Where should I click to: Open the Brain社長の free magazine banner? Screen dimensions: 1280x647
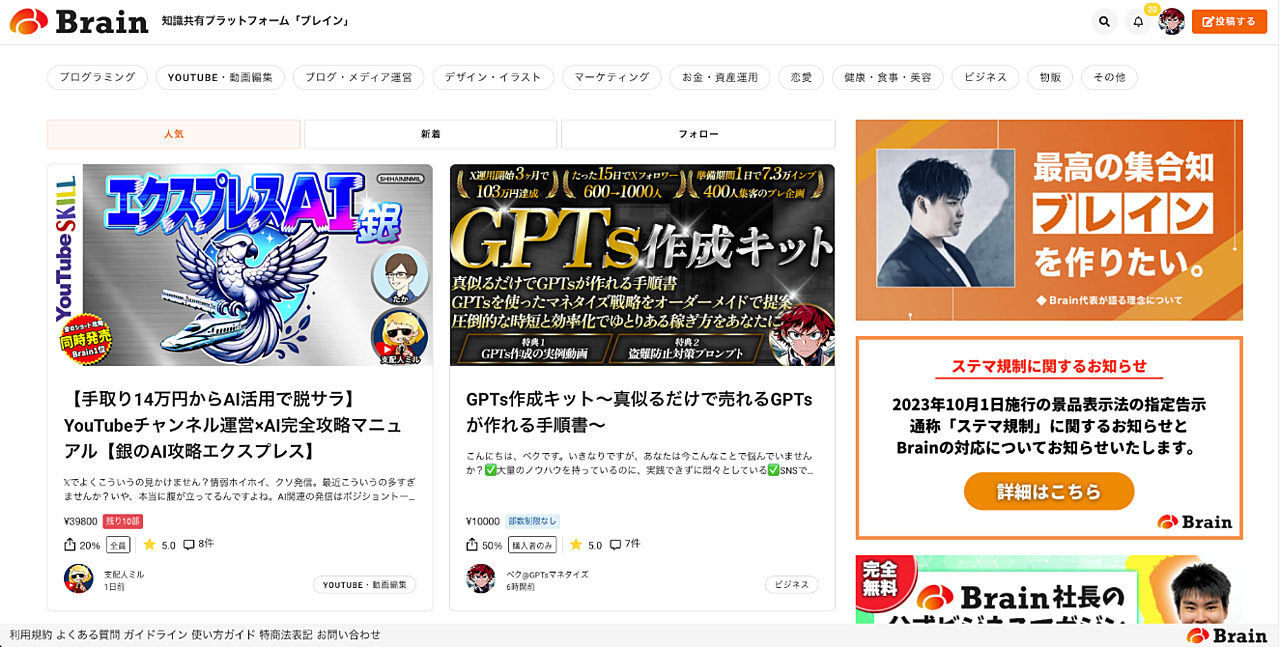pyautogui.click(x=1049, y=590)
